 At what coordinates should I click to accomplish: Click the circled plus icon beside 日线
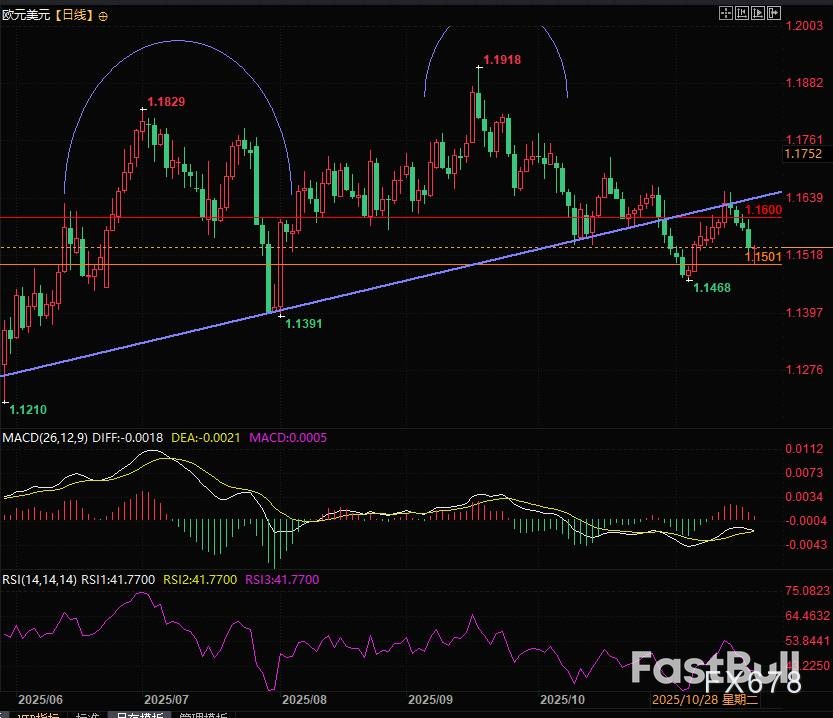pyautogui.click(x=102, y=15)
